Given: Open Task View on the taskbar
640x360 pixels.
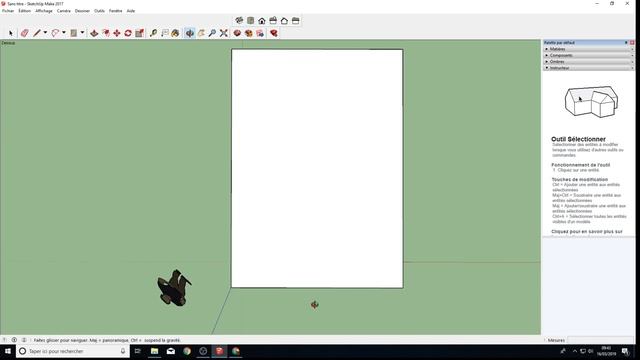Looking at the screenshot, I should pyautogui.click(x=138, y=351).
